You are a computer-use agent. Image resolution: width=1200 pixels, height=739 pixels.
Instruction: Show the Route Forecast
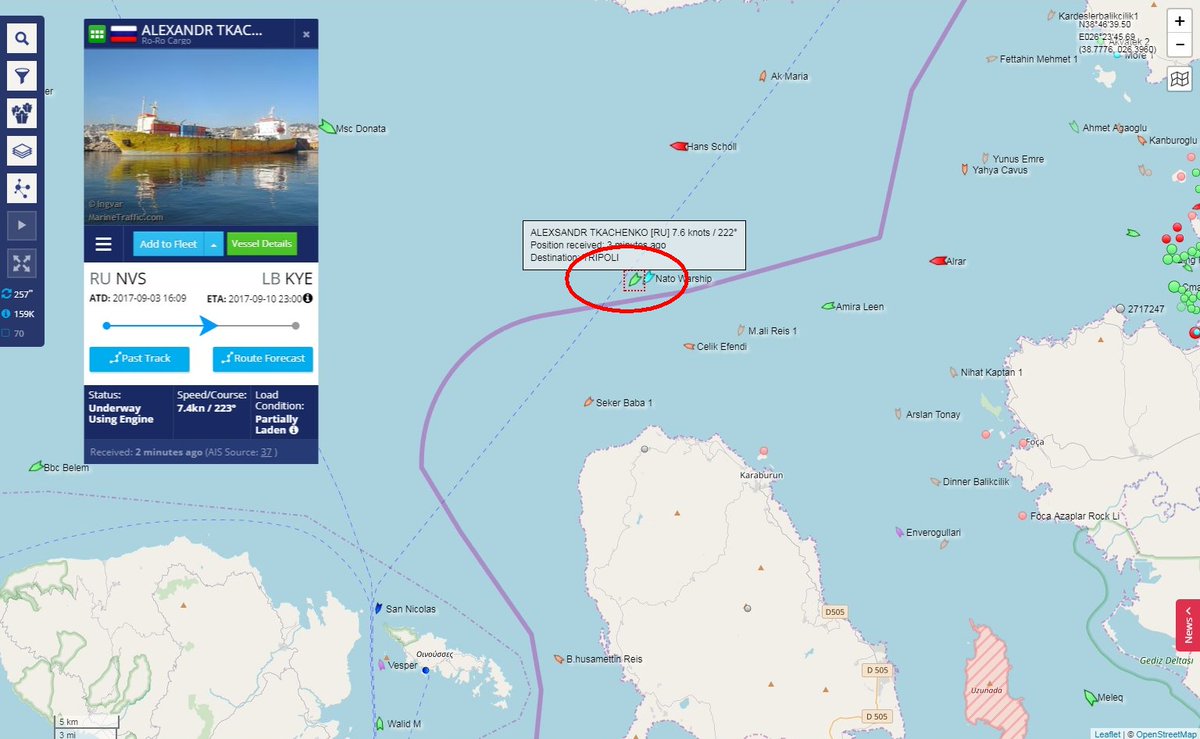click(x=263, y=358)
